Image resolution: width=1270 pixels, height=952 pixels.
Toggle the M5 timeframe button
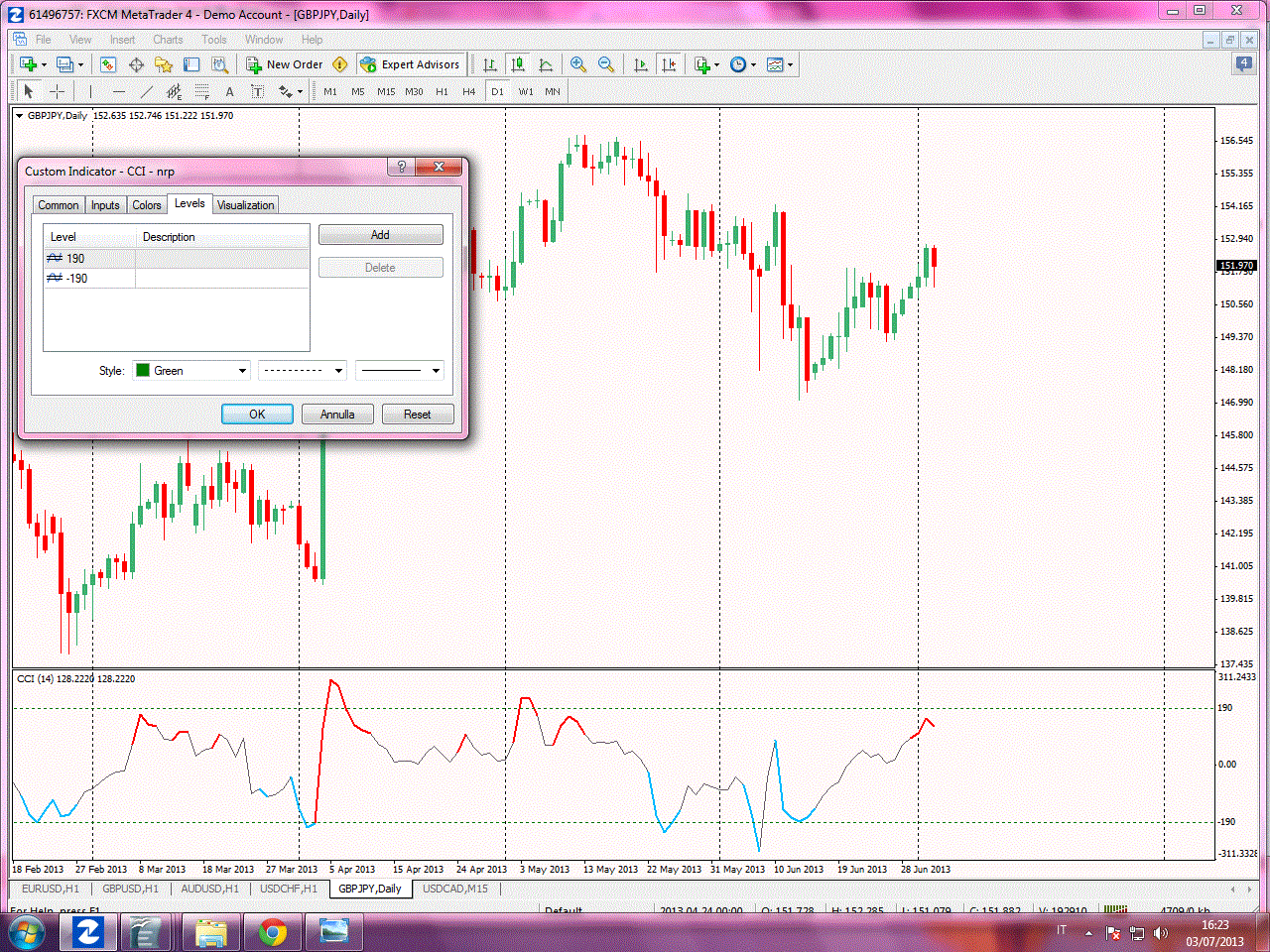click(358, 91)
